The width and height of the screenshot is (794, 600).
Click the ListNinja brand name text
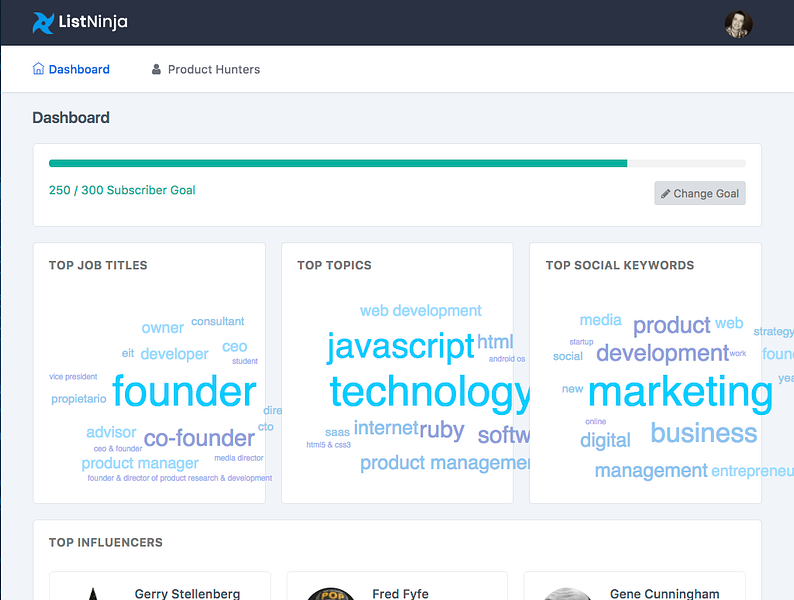tap(93, 22)
